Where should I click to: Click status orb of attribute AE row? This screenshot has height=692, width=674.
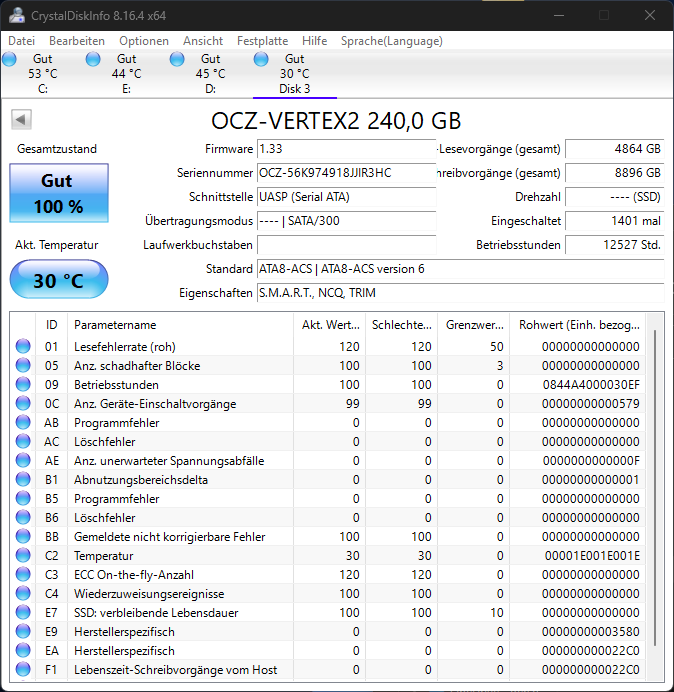point(23,460)
